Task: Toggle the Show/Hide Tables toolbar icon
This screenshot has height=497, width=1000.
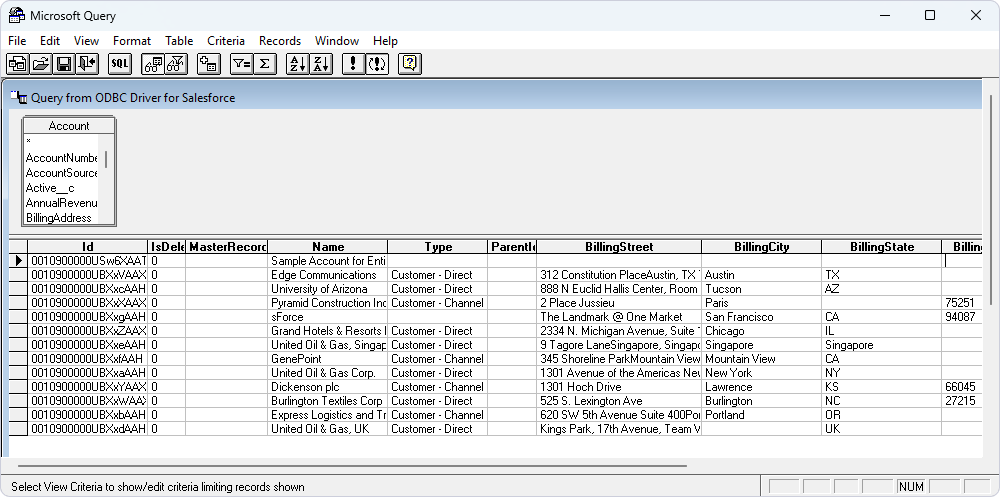Action: [153, 64]
